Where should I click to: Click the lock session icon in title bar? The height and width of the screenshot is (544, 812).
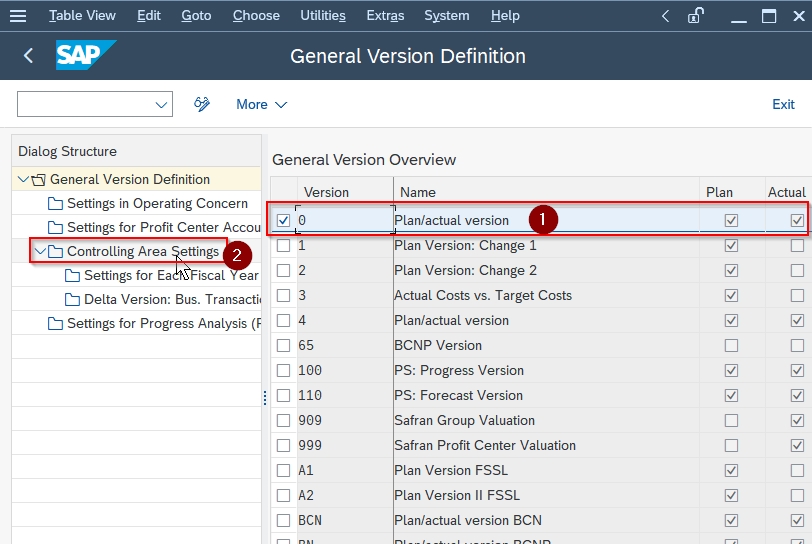695,16
